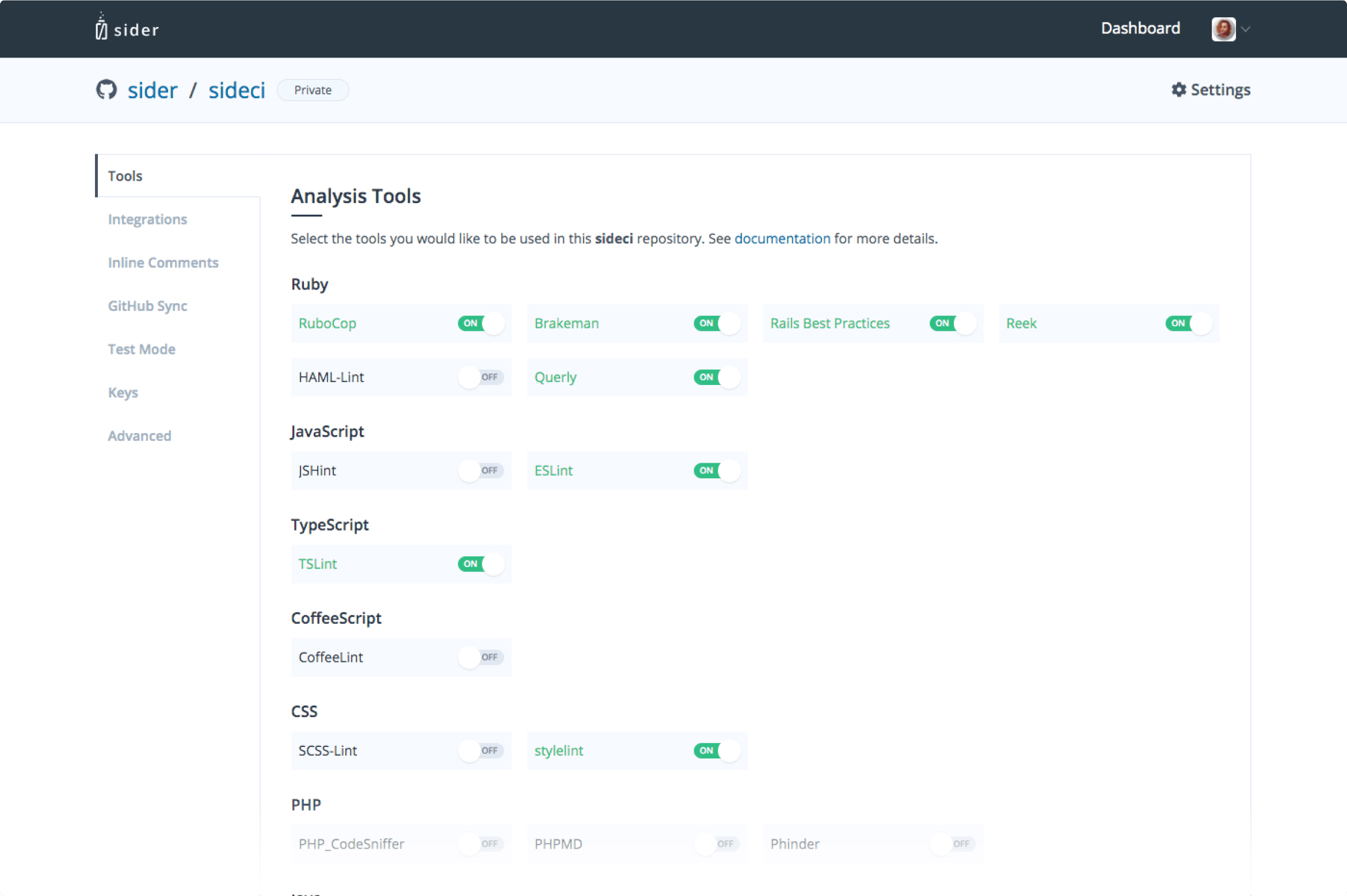Click the CSS section heading
The image size is (1347, 896).
[304, 712]
